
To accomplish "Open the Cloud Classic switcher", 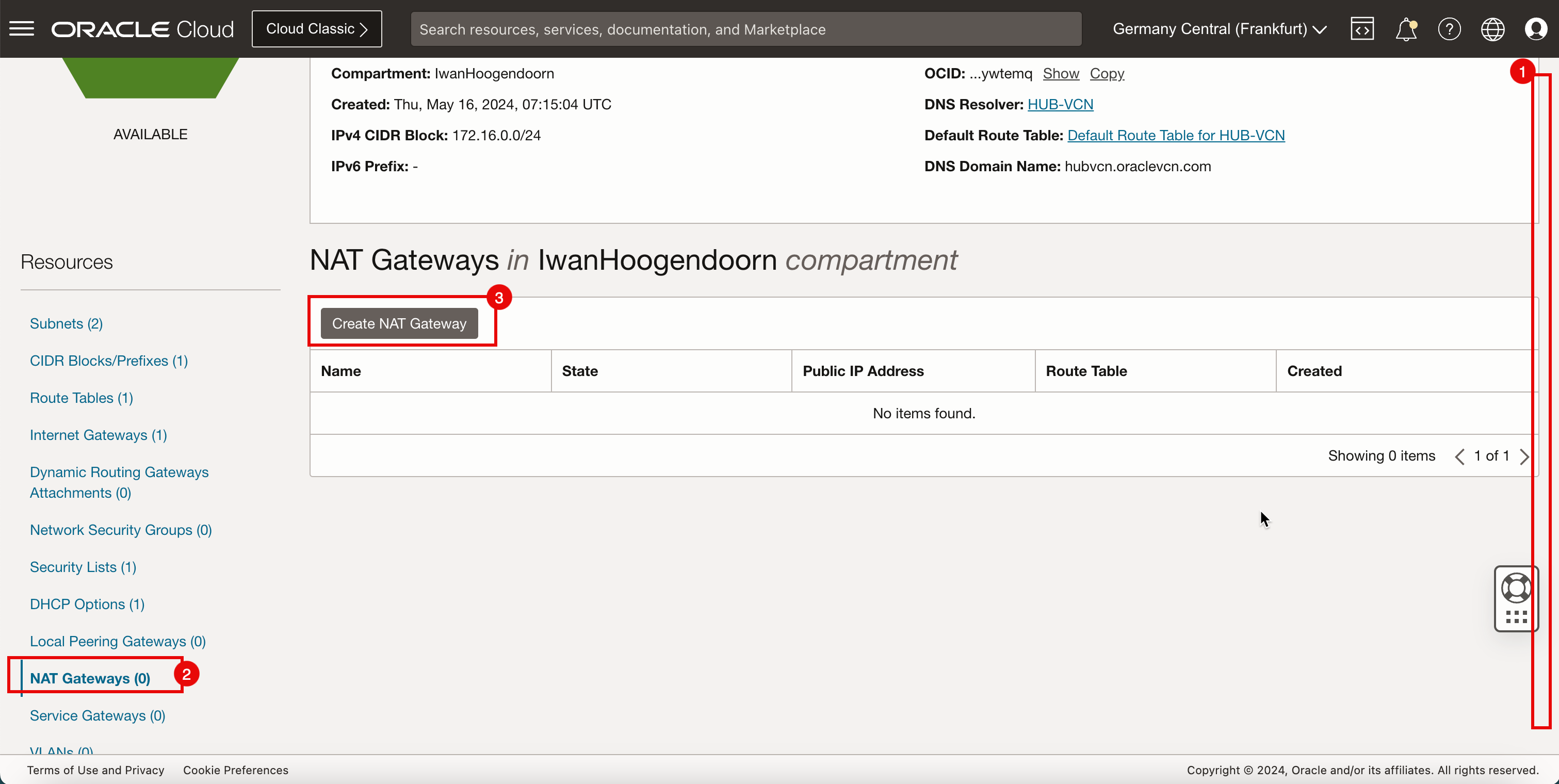I will click(x=317, y=28).
